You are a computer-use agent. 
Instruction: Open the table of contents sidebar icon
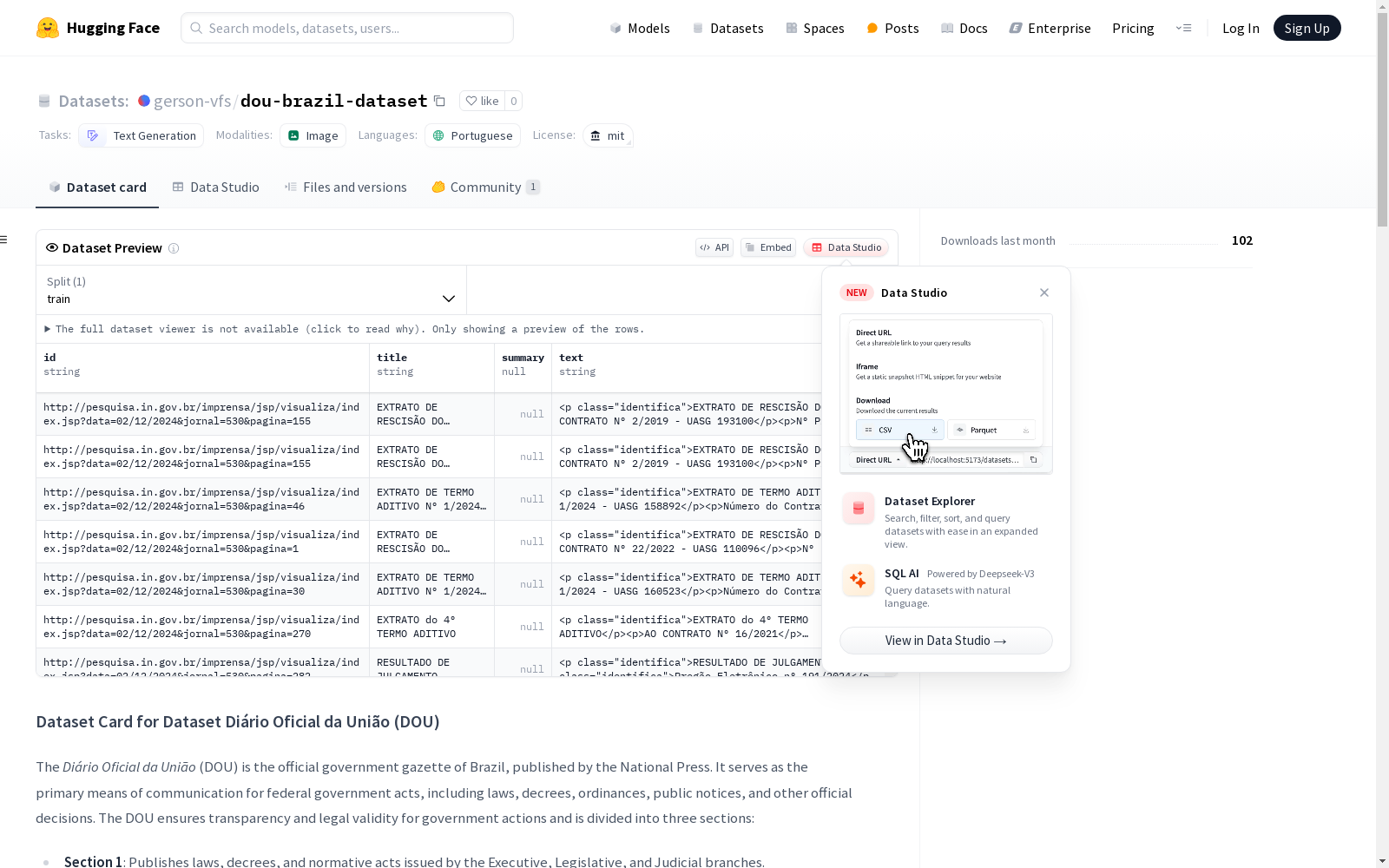(3, 240)
